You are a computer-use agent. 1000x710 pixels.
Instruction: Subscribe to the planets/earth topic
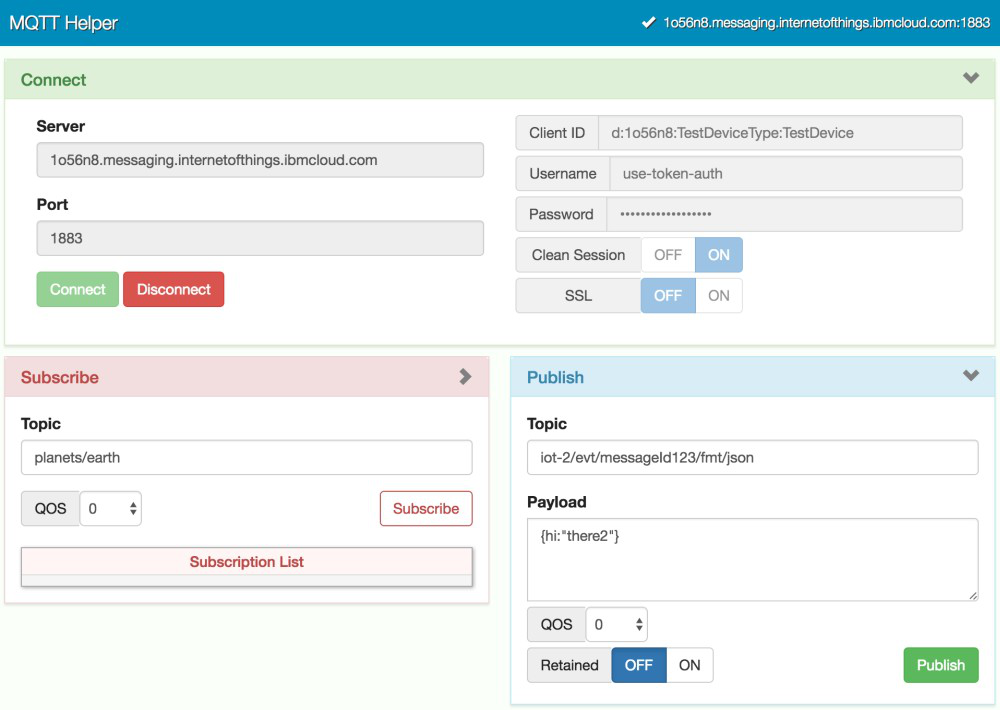[426, 508]
